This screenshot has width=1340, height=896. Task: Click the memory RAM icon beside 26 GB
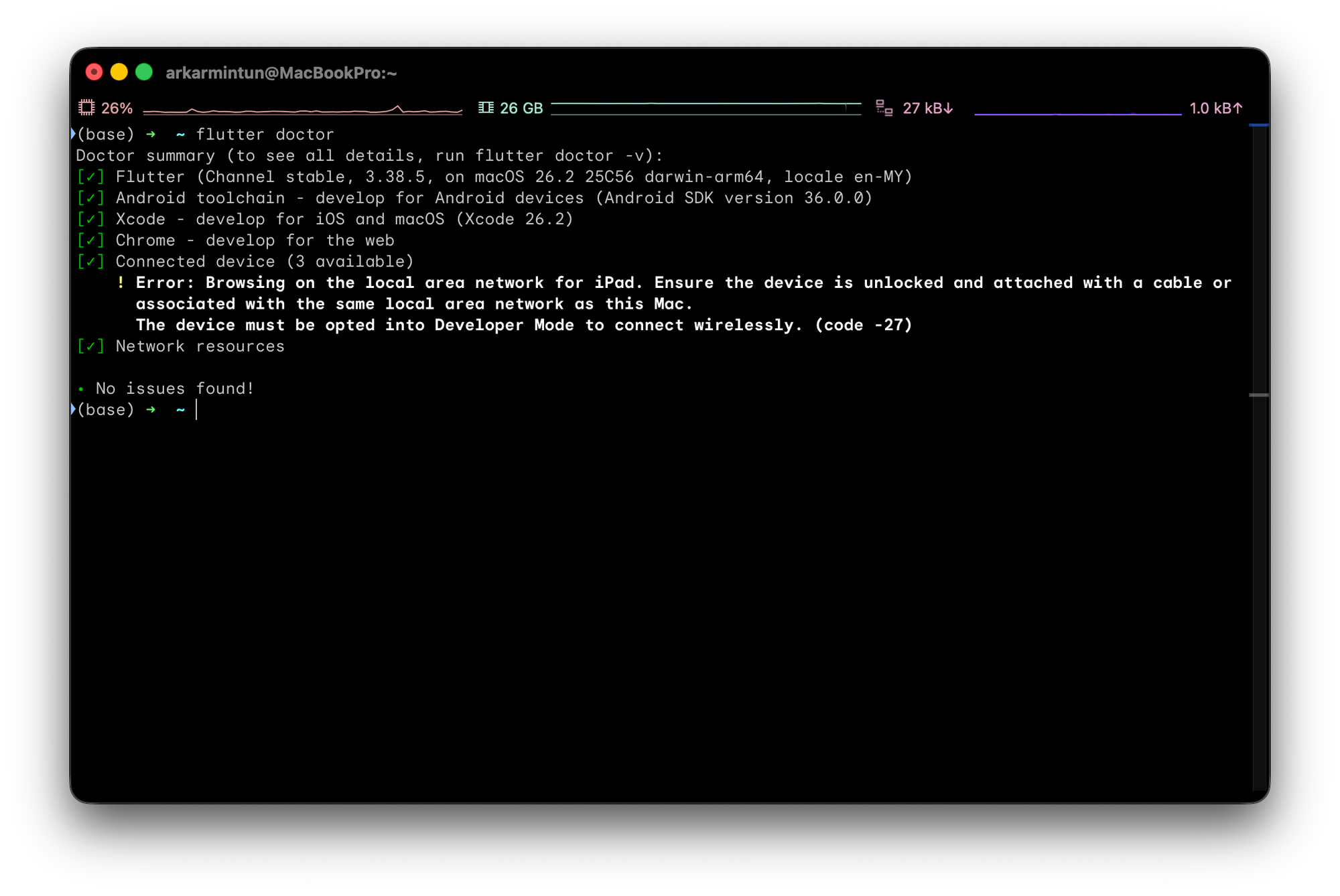pyautogui.click(x=486, y=108)
